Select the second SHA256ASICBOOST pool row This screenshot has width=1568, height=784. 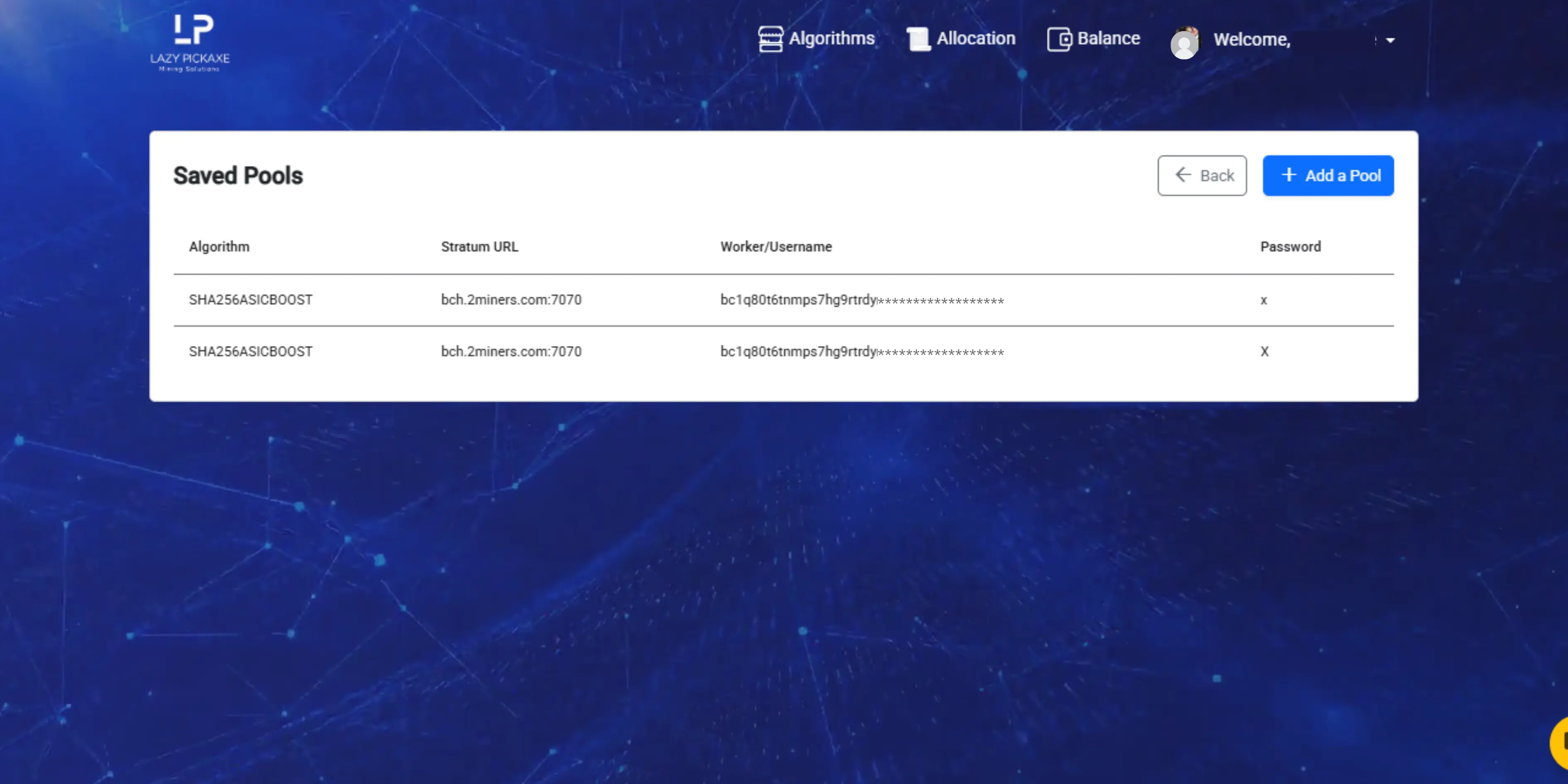(250, 351)
